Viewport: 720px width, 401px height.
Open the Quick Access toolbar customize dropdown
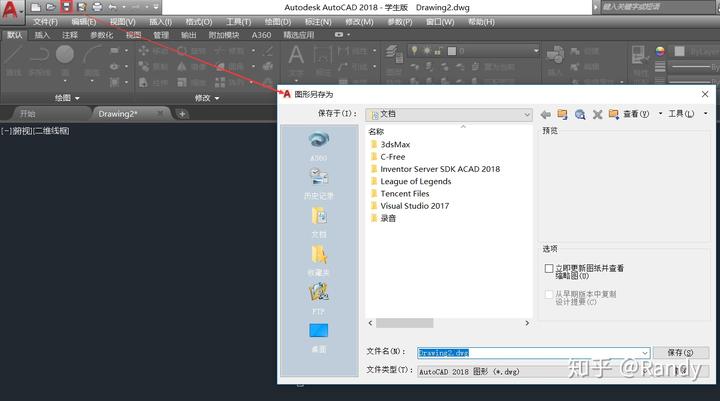[156, 7]
